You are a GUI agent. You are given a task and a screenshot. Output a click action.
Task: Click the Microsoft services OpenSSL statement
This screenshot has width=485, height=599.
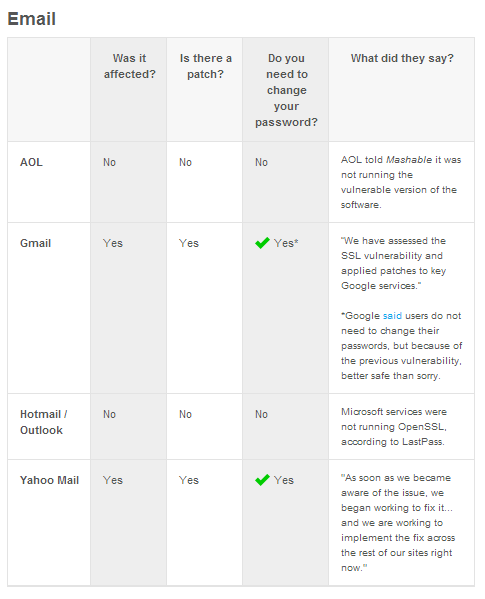394,427
